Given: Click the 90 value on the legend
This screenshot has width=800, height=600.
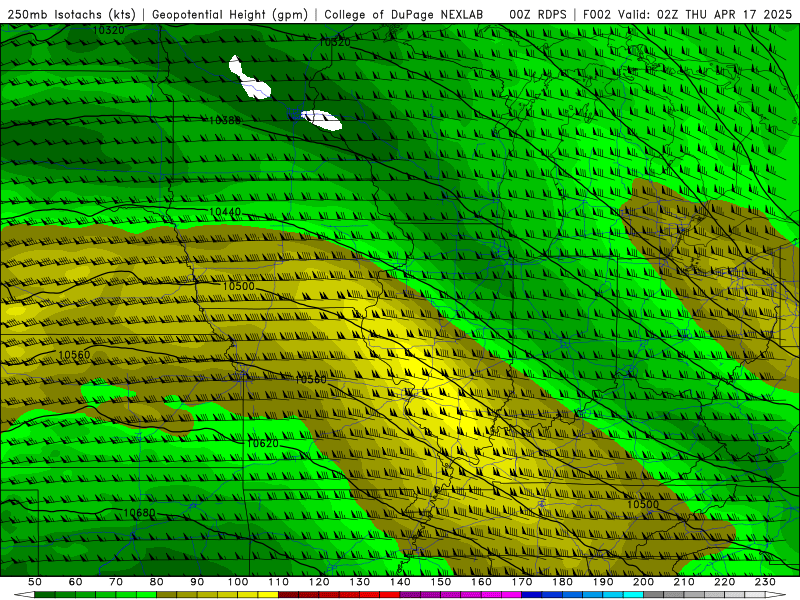Looking at the screenshot, I should [197, 582].
